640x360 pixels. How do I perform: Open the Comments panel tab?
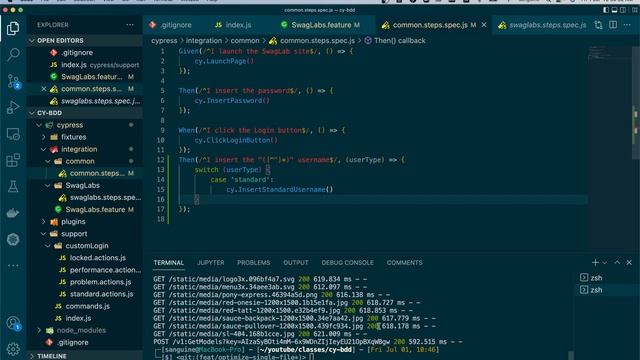tap(404, 262)
